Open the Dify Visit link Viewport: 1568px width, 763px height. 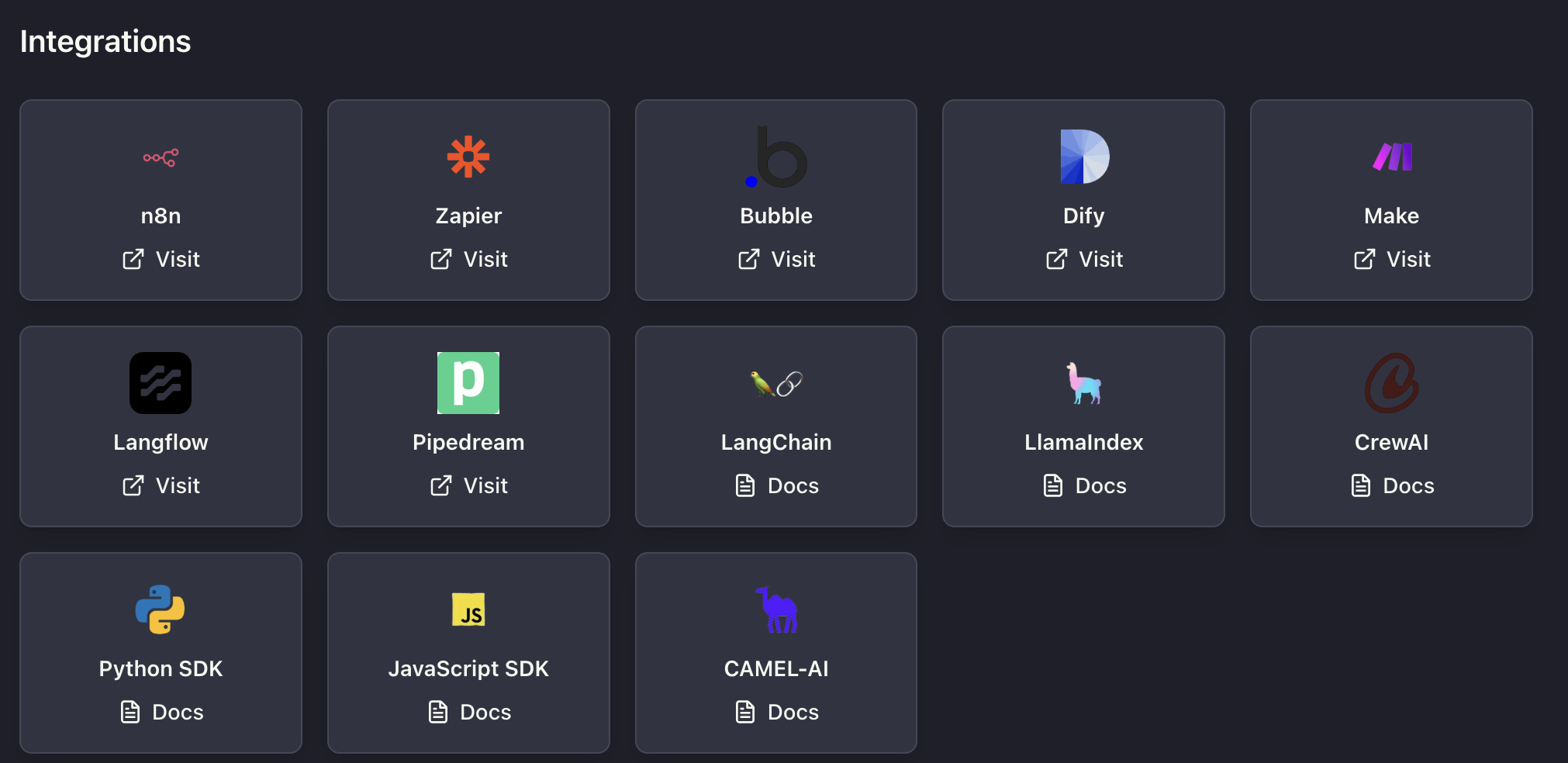click(x=1084, y=259)
